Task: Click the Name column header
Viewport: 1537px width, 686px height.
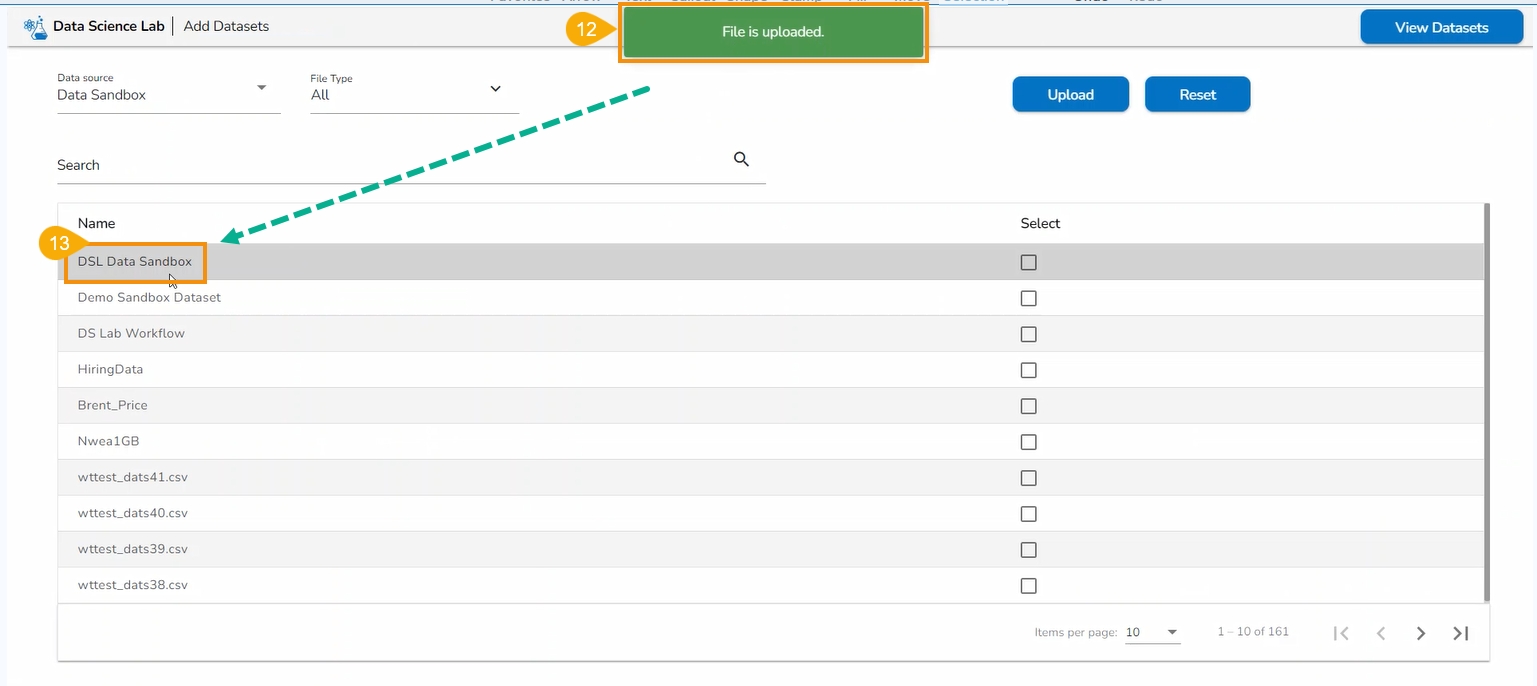Action: (x=97, y=224)
